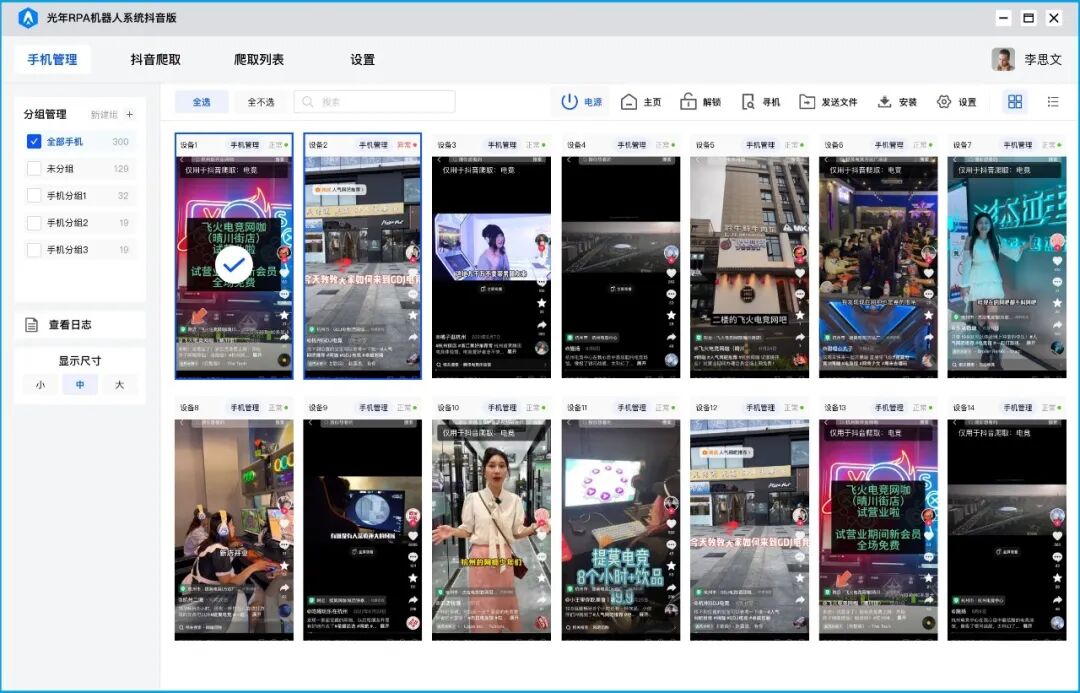Click the power (电源) icon
The height and width of the screenshot is (693, 1080).
click(569, 102)
